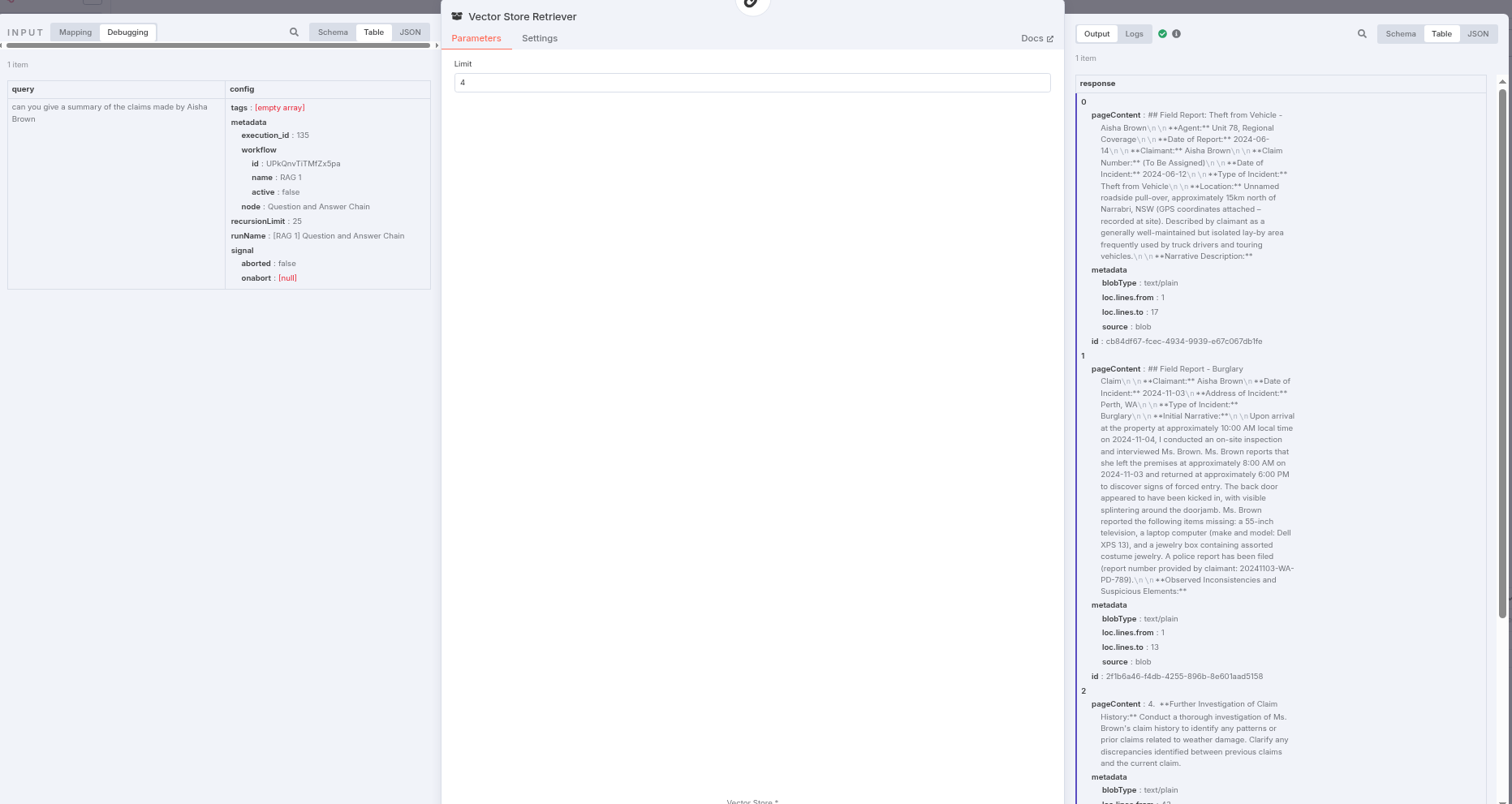Click the search icon in the output panel
1512x804 pixels.
coord(1362,34)
